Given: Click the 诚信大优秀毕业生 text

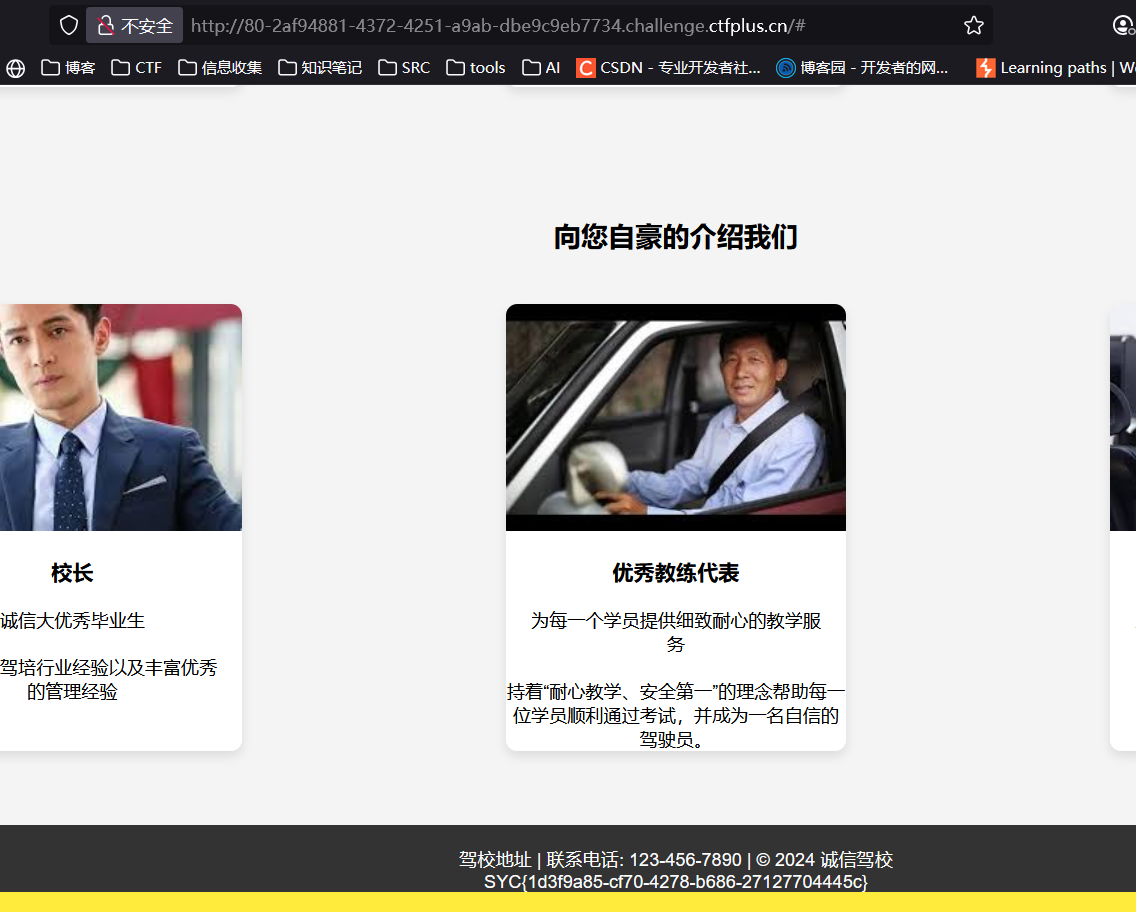Looking at the screenshot, I should pos(72,621).
